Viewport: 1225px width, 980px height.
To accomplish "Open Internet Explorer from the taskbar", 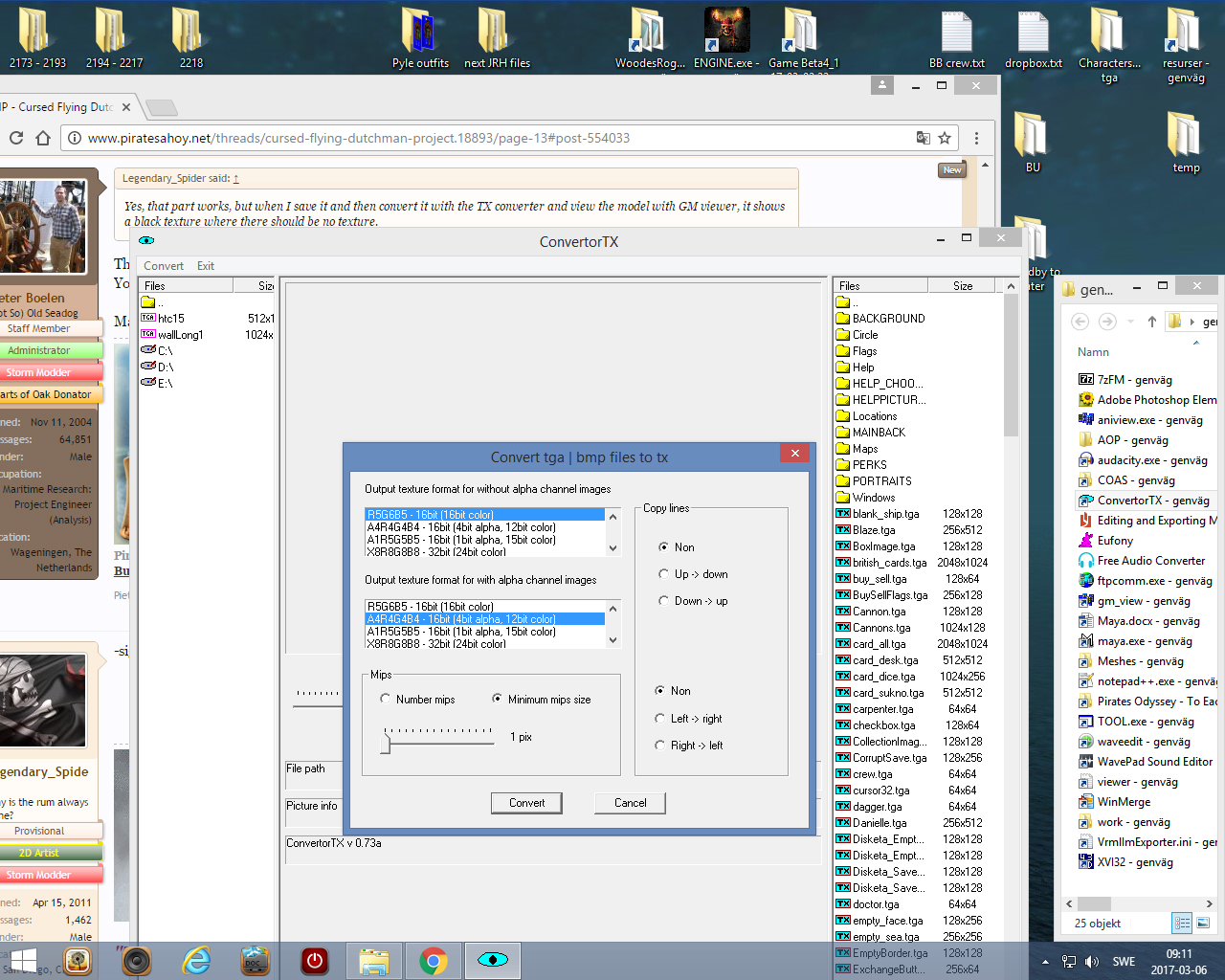I will [196, 960].
